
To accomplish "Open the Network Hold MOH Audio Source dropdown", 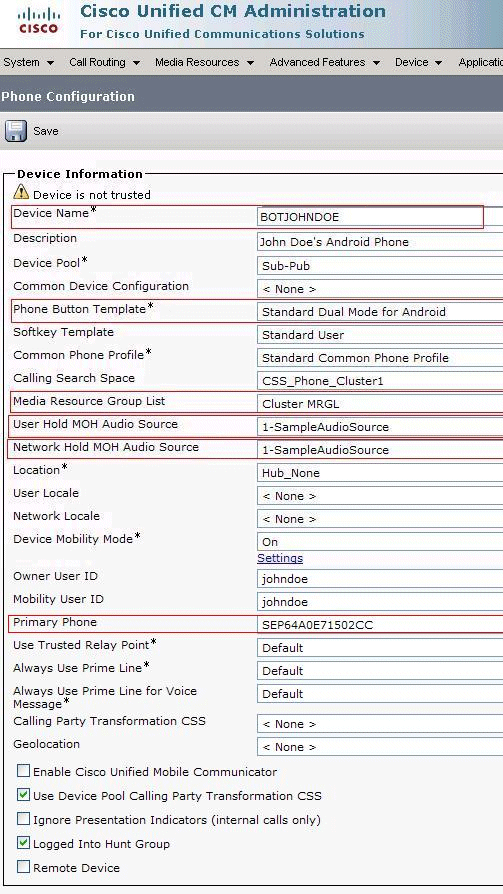I will (380, 450).
